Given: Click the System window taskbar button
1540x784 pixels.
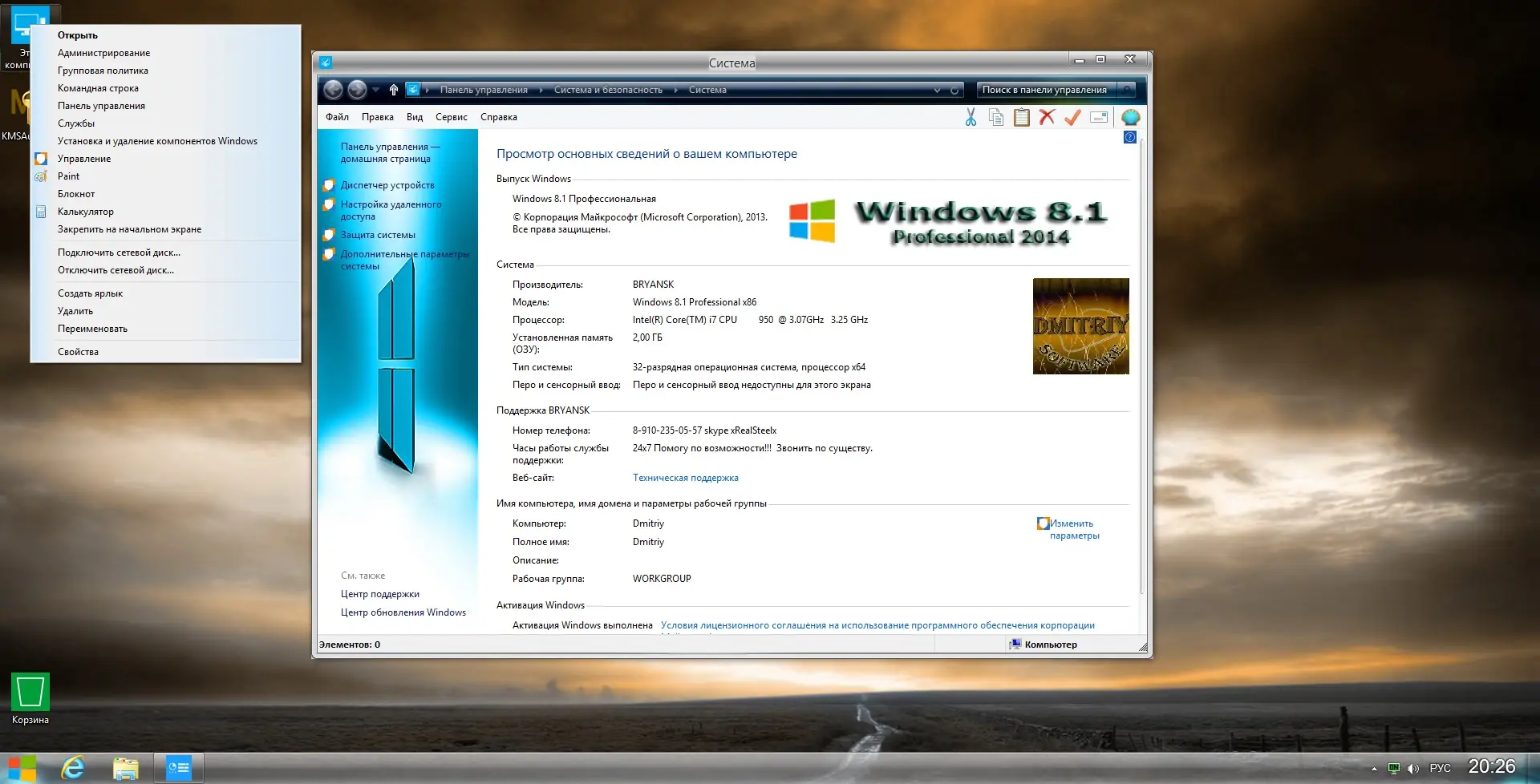Looking at the screenshot, I should (x=178, y=768).
